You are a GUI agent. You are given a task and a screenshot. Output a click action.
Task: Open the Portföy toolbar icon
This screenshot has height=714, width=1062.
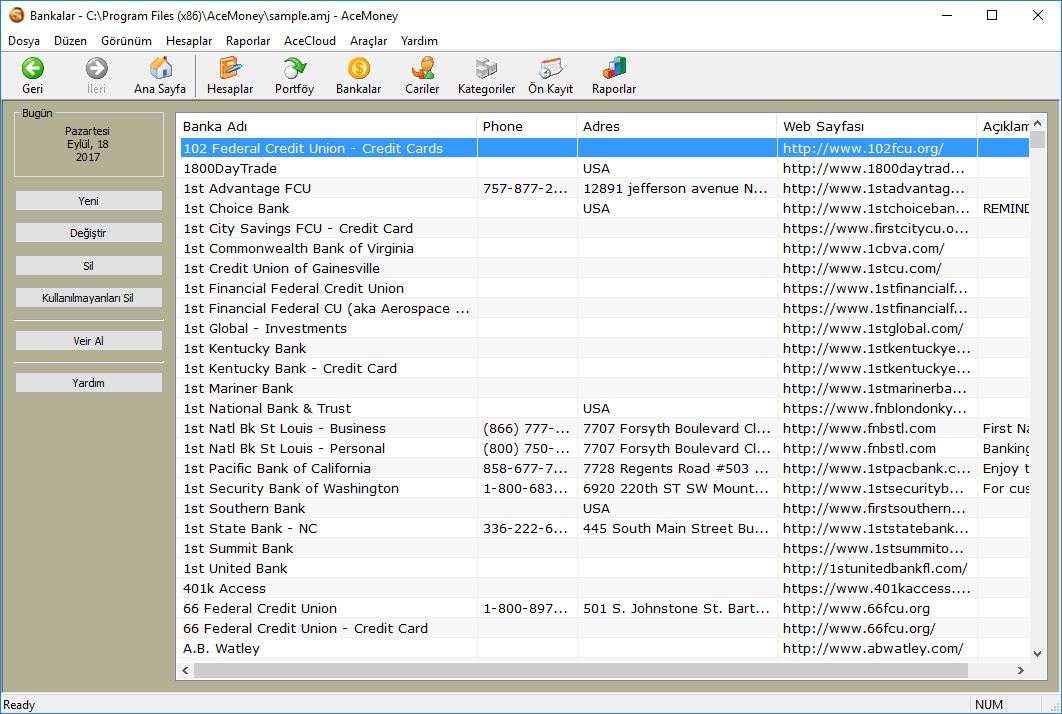click(x=294, y=68)
